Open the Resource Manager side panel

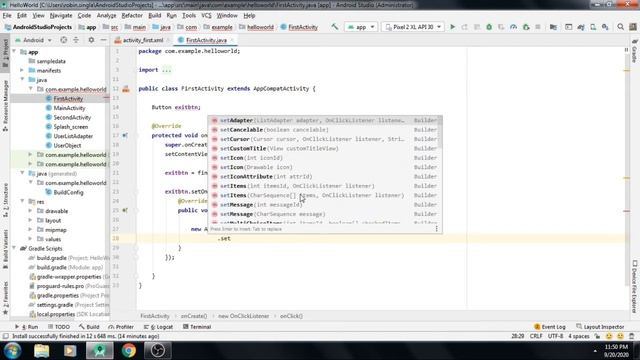click(5, 105)
